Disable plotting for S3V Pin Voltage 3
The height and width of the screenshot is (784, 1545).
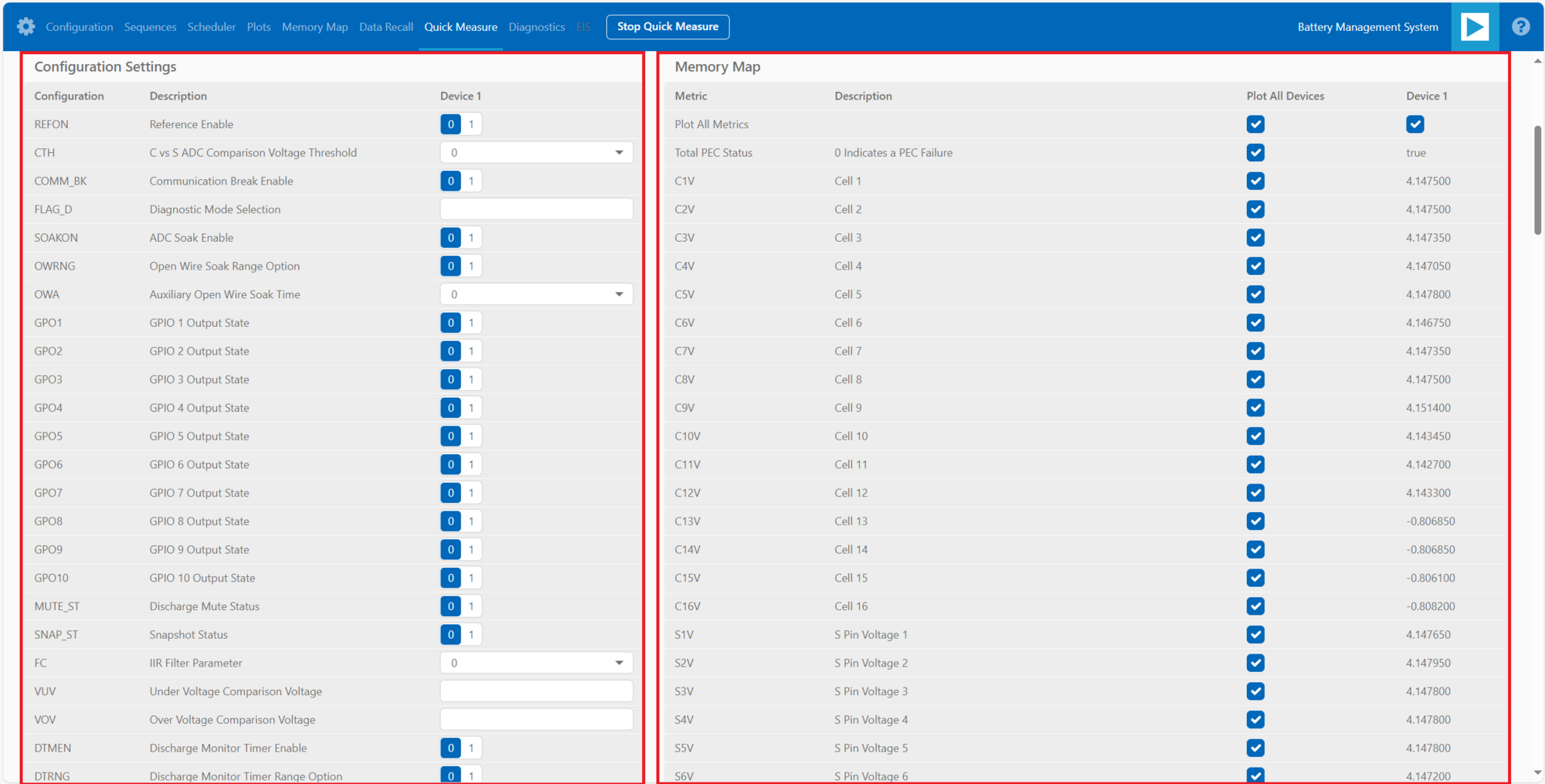[x=1255, y=691]
